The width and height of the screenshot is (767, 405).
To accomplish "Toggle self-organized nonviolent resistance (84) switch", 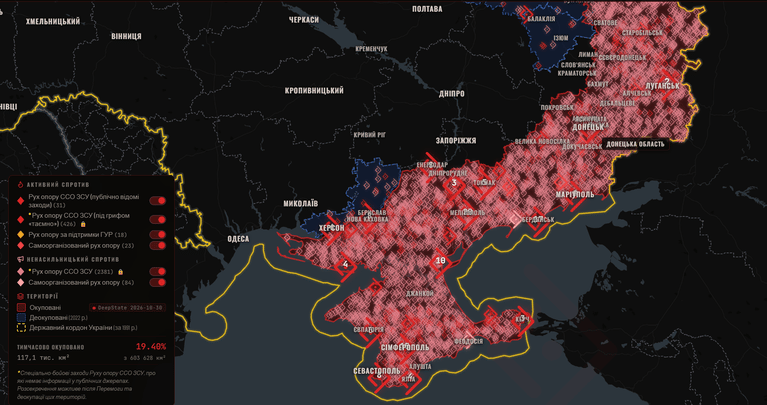I will [158, 282].
